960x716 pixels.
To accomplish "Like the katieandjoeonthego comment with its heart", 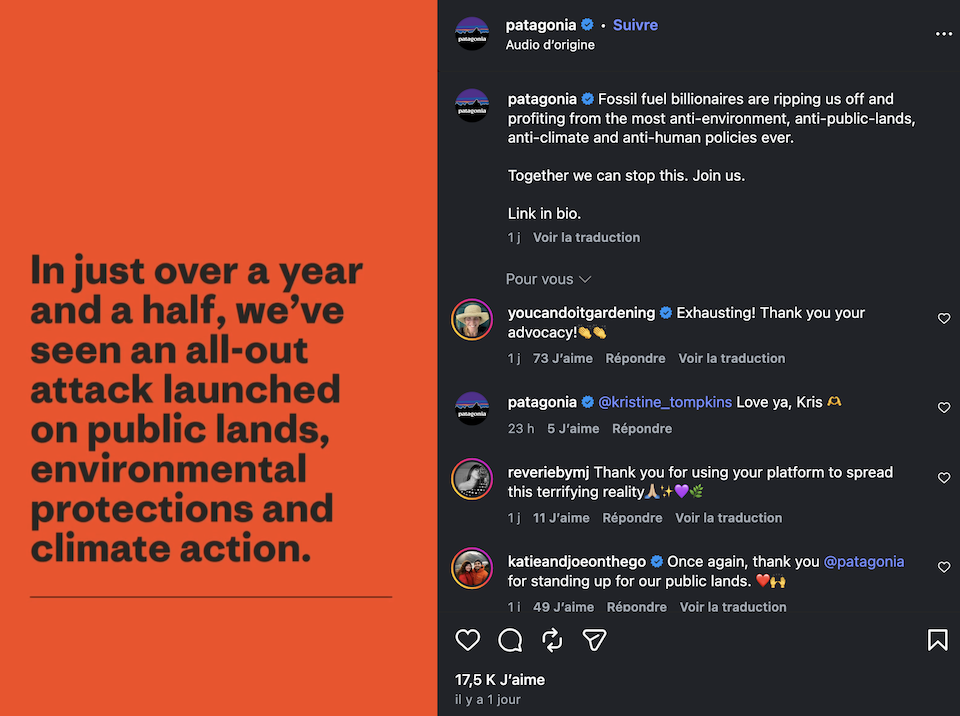I will (x=943, y=567).
